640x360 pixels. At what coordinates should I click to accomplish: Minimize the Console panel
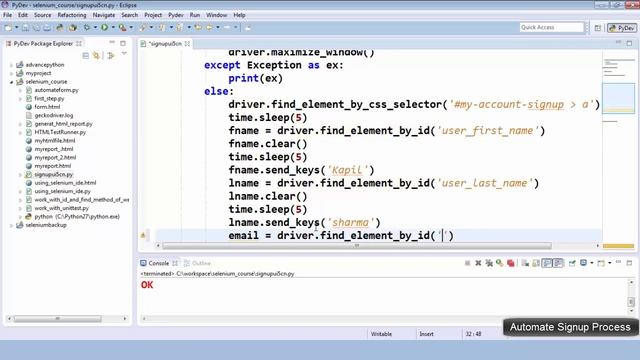(x=618, y=262)
